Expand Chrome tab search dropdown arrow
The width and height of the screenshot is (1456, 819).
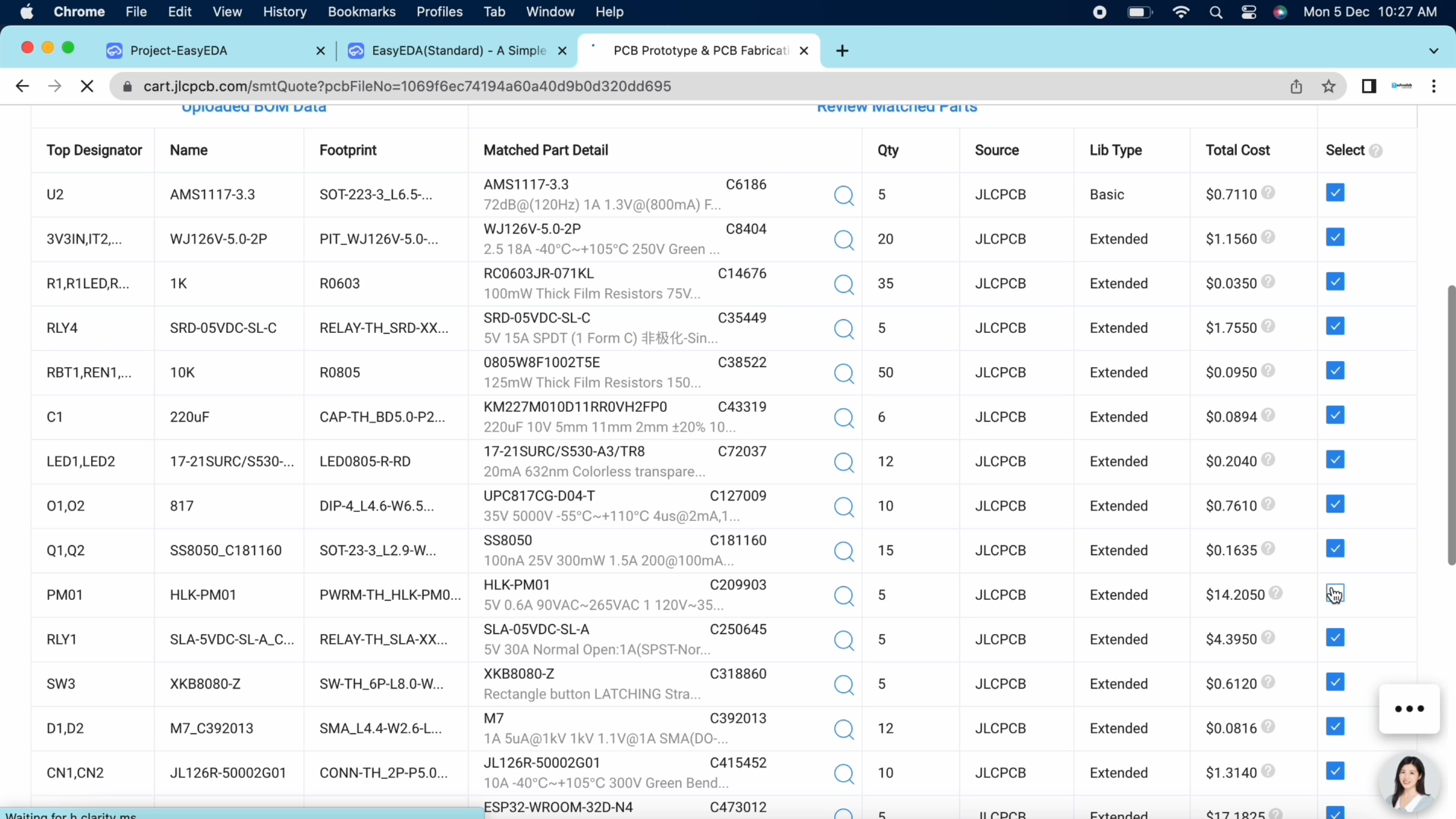pos(1433,51)
